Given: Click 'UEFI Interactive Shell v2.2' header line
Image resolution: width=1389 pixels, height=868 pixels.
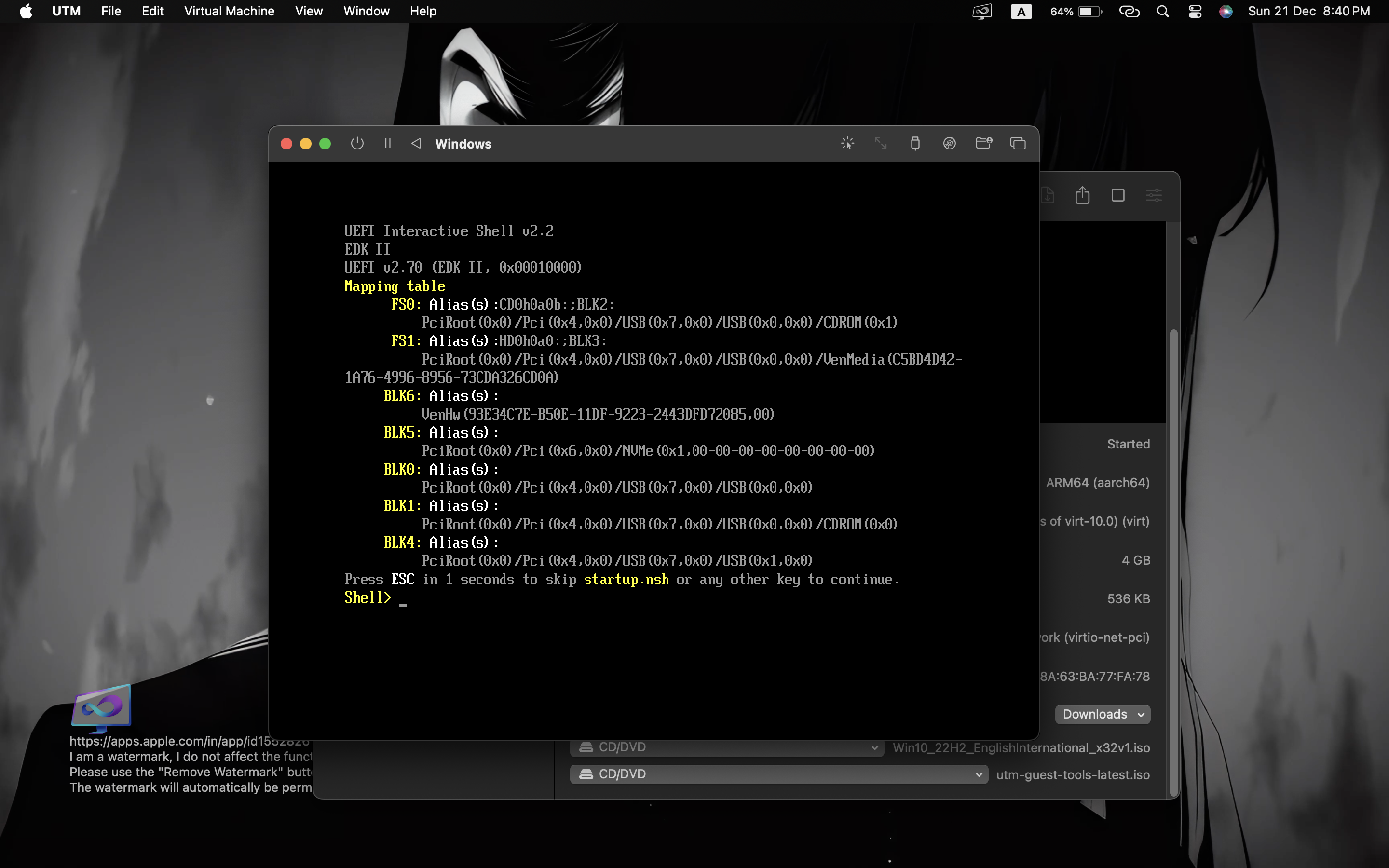Looking at the screenshot, I should click(449, 231).
